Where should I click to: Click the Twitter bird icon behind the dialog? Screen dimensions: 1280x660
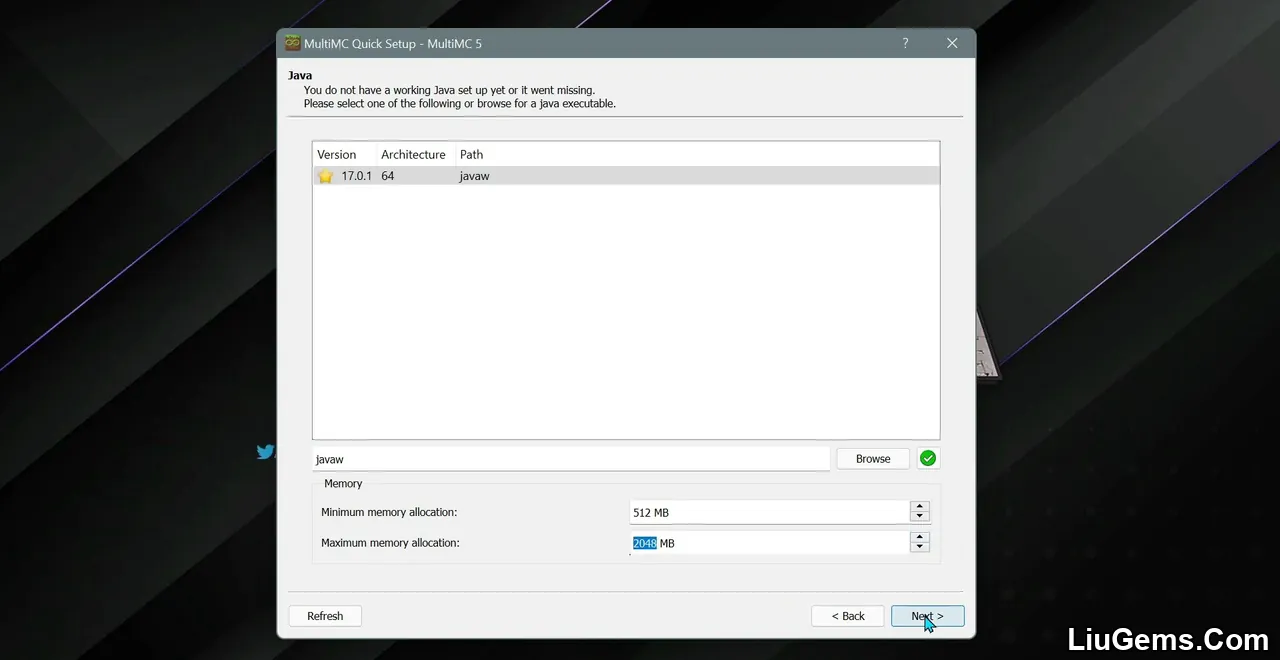coord(264,452)
